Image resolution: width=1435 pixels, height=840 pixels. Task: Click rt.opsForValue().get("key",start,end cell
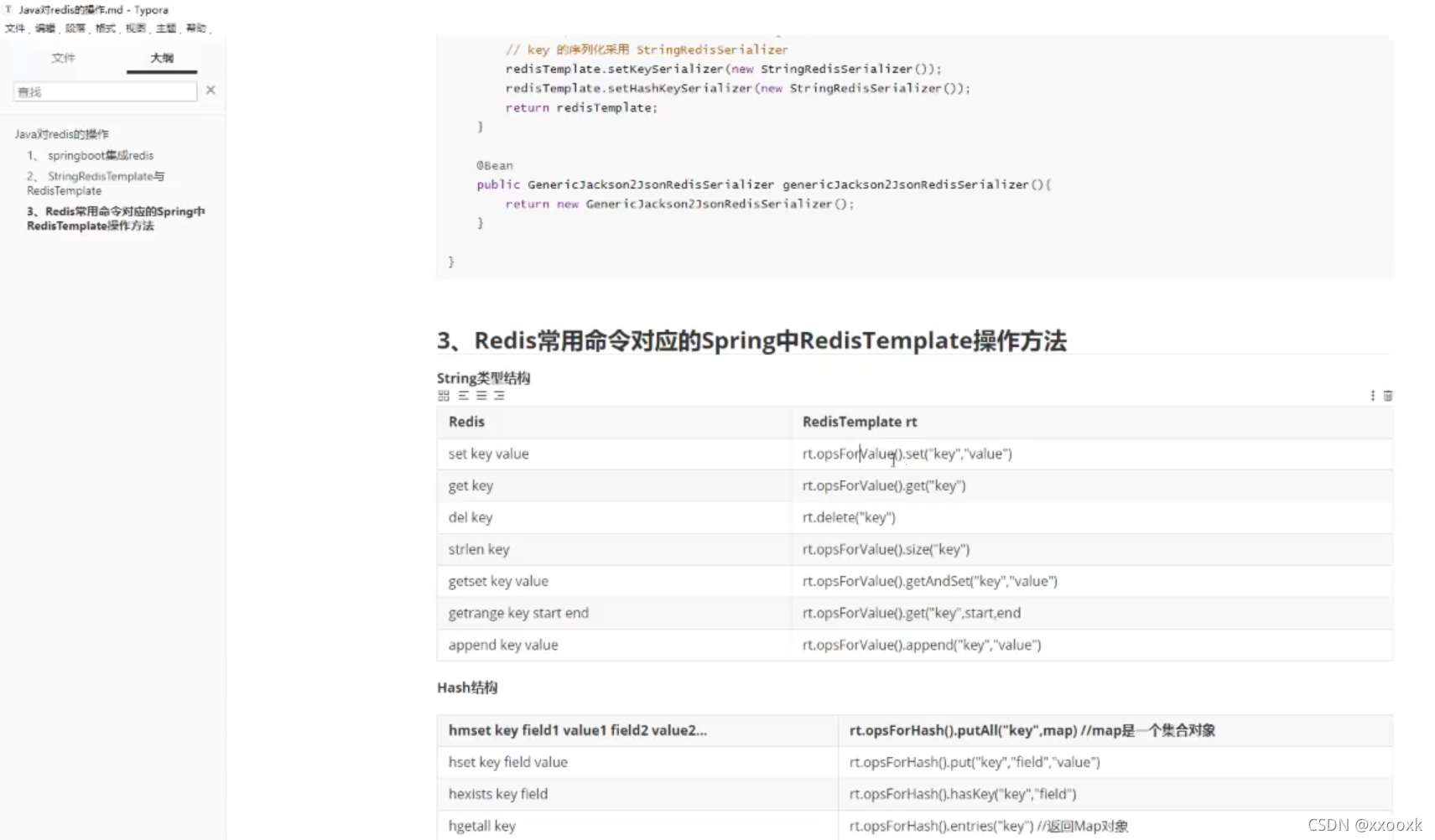(x=1092, y=613)
